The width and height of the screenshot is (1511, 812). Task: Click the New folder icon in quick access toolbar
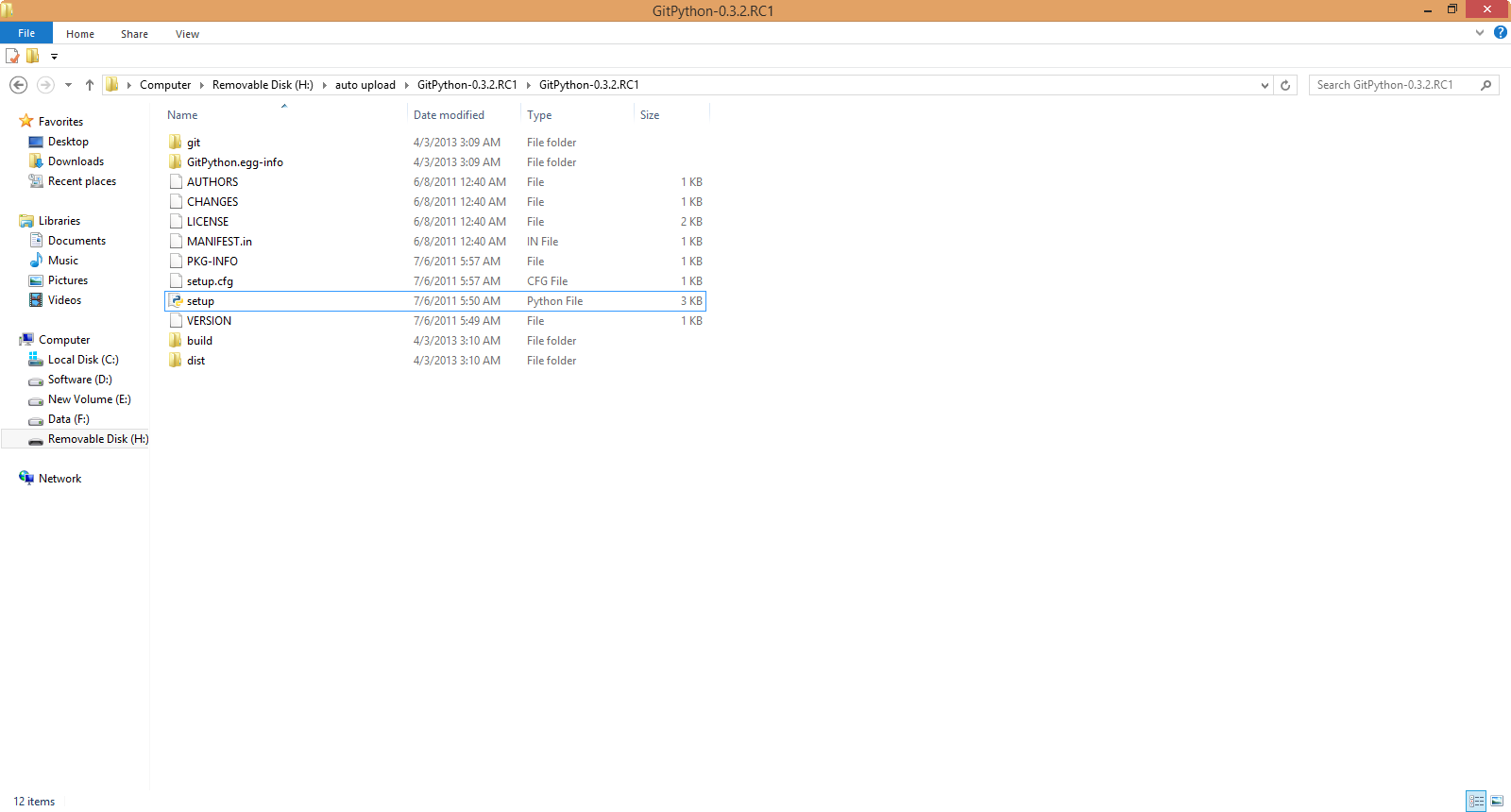(33, 56)
